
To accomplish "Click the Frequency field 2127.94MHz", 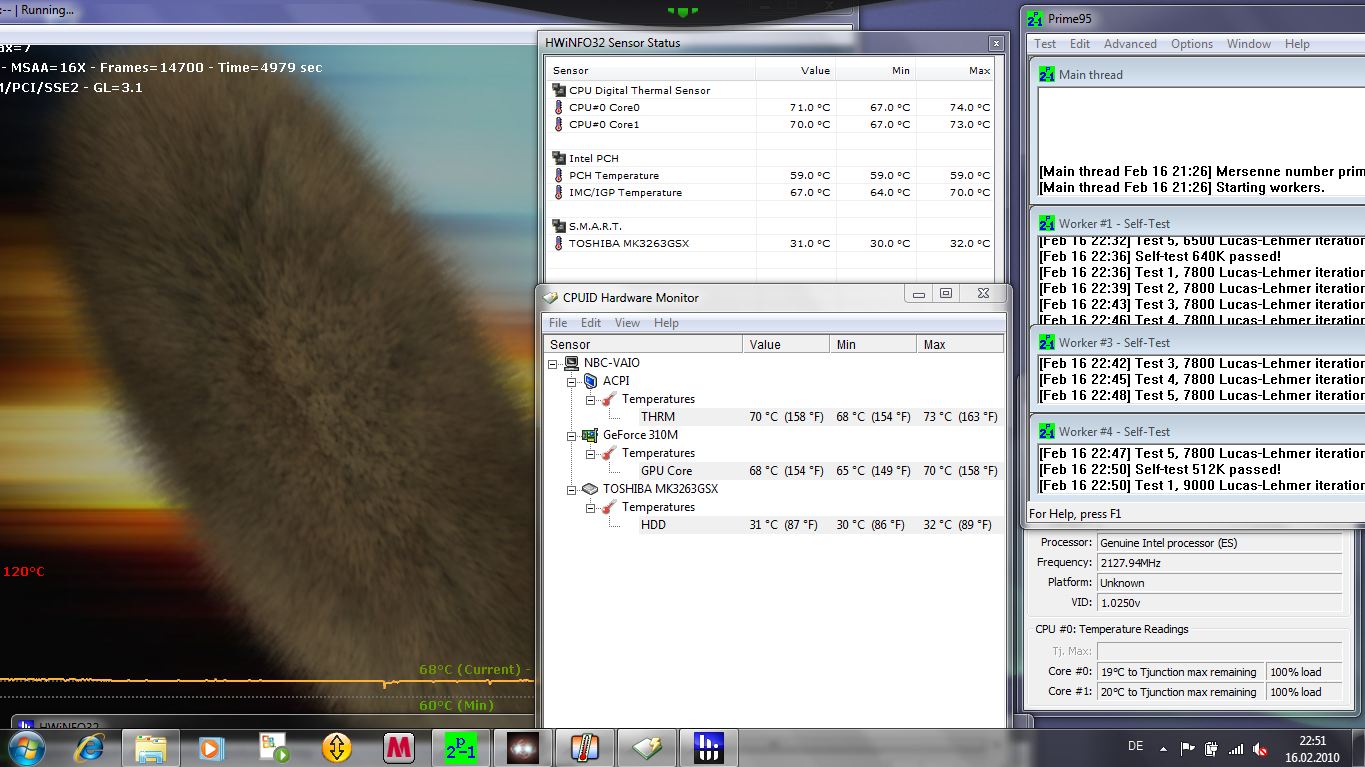I will [1219, 563].
